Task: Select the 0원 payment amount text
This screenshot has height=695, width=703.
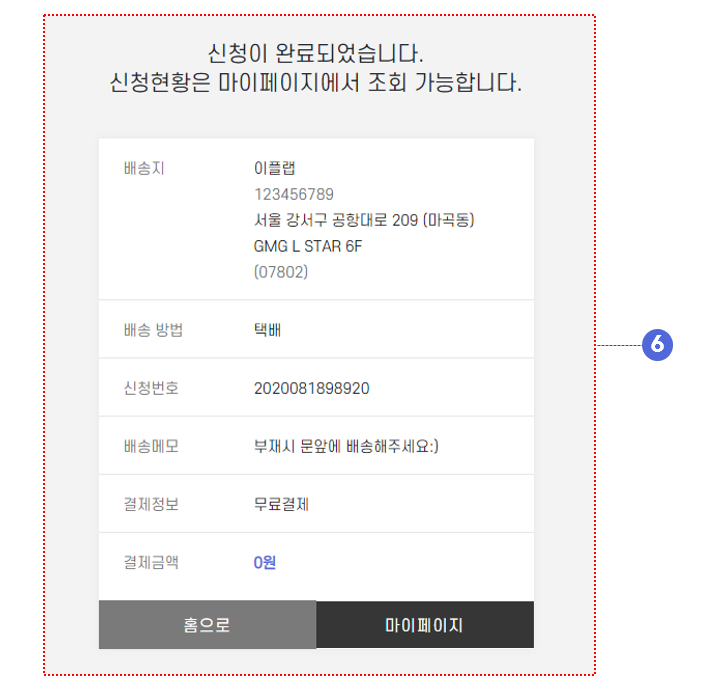Action: [265, 562]
